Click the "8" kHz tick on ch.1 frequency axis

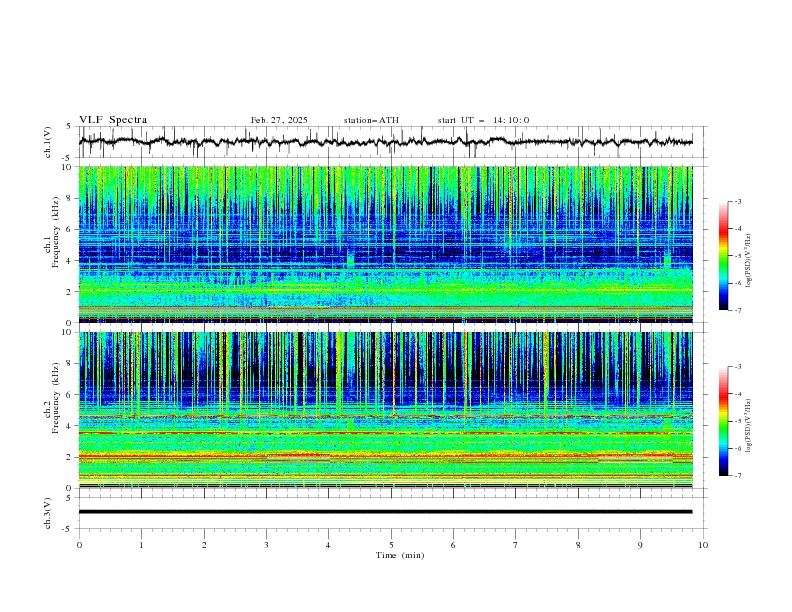(71, 198)
